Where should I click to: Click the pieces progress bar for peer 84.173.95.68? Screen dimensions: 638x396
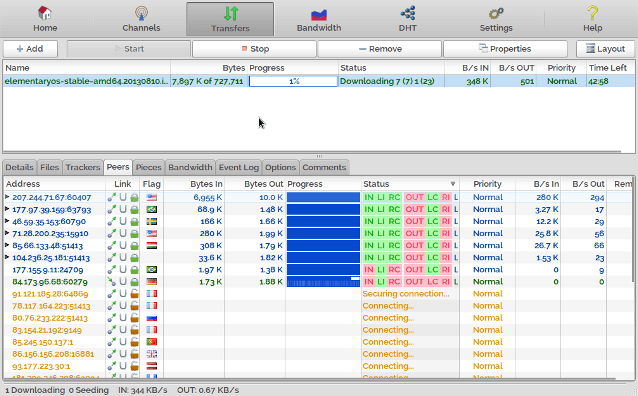(x=323, y=282)
